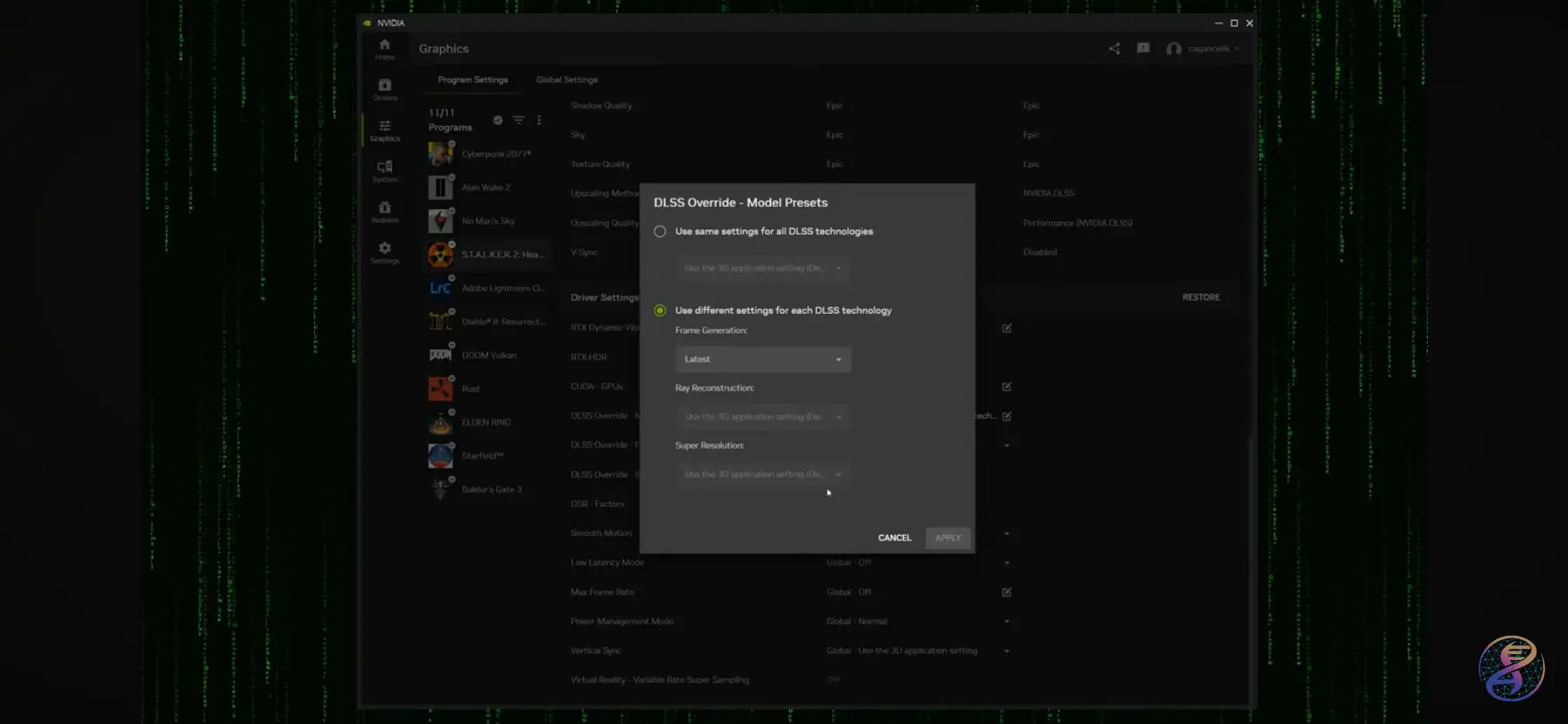Click the 'ELDEN RING' program name

(486, 422)
